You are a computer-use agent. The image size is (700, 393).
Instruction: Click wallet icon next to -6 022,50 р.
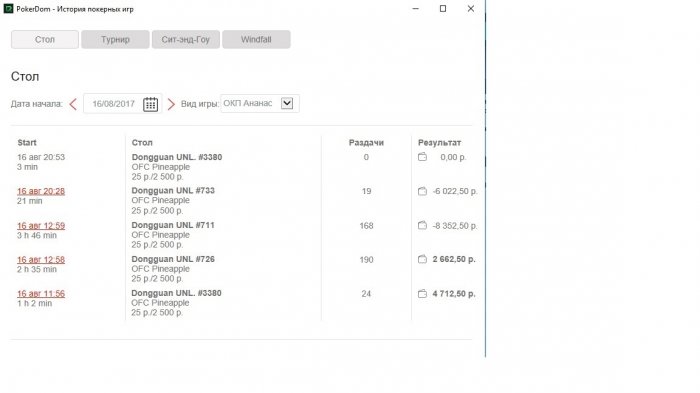422,191
